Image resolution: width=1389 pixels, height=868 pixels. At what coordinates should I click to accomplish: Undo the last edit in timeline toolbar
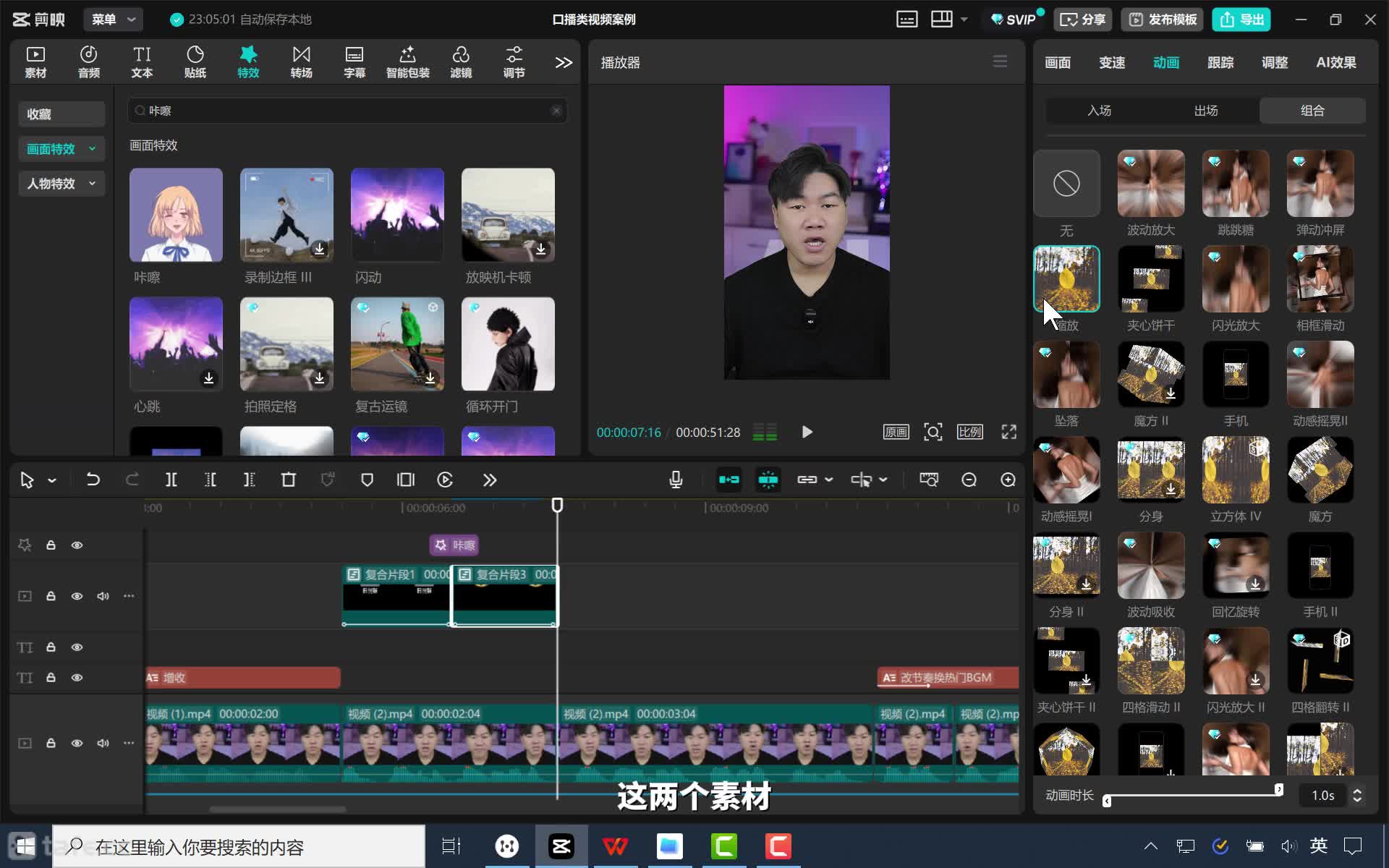tap(93, 480)
